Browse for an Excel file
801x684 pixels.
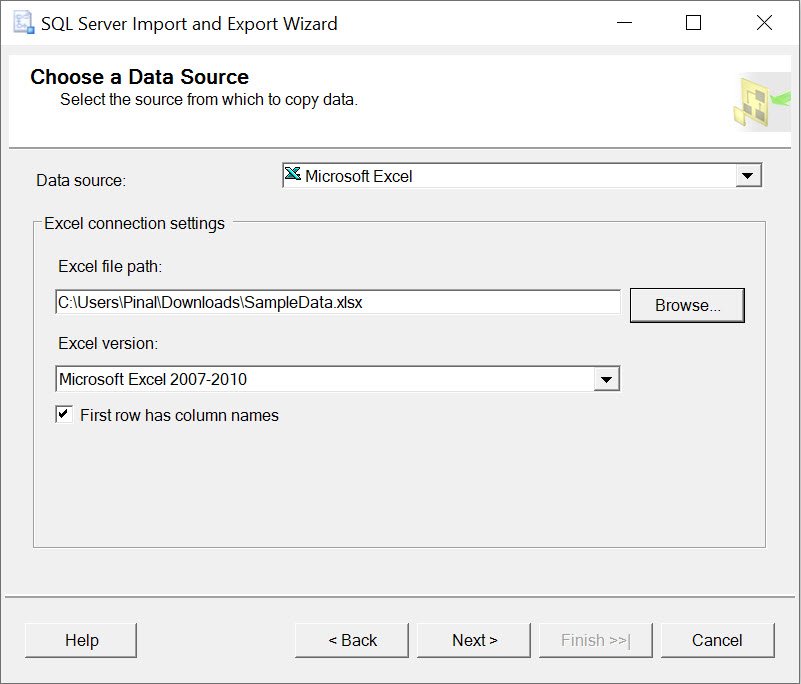[x=687, y=305]
